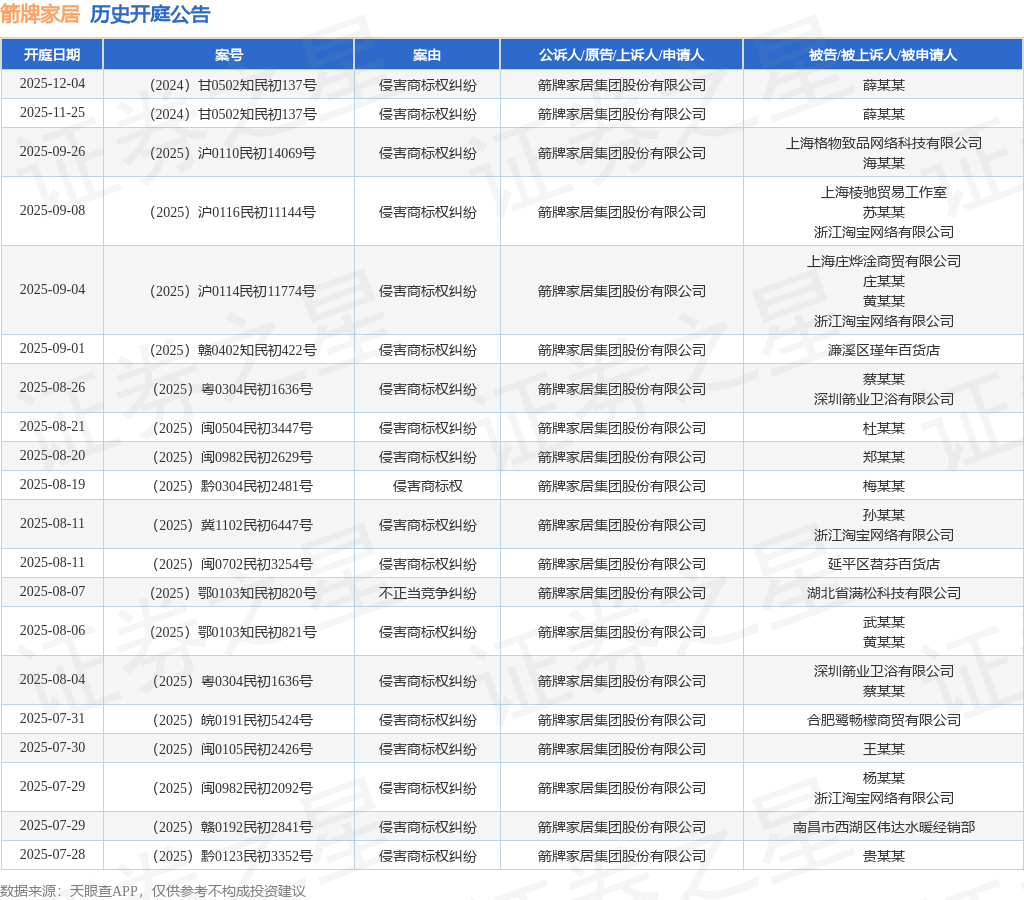Select case number (2025)鄂0103知民初820号
Viewport: 1024px width, 900px height.
coord(232,594)
